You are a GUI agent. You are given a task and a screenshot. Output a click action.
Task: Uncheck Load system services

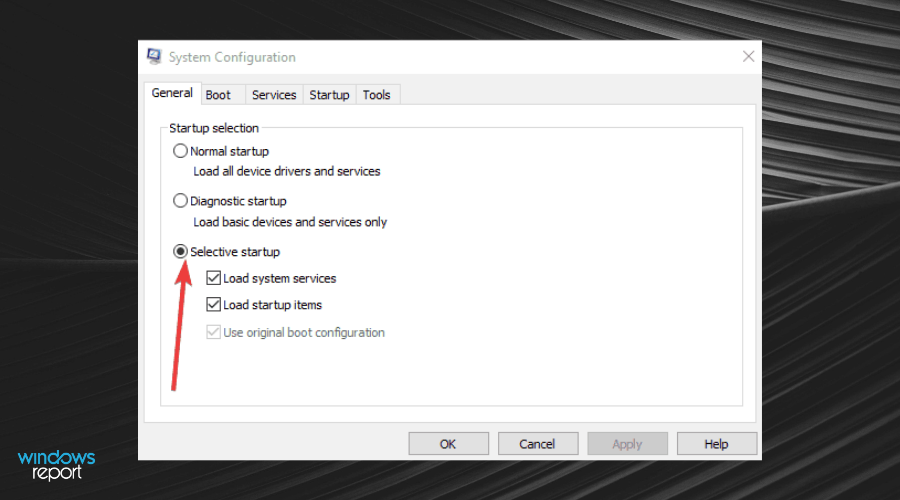[213, 279]
